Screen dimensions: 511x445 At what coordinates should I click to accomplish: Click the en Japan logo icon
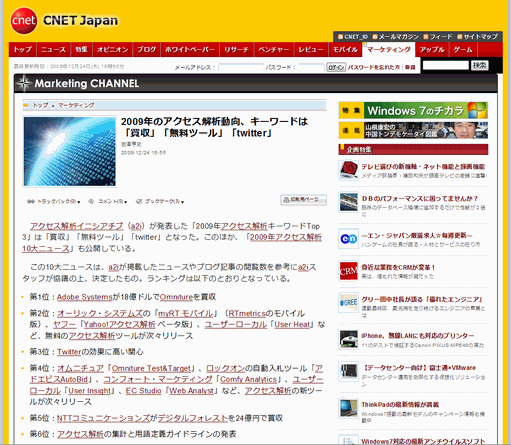348,239
